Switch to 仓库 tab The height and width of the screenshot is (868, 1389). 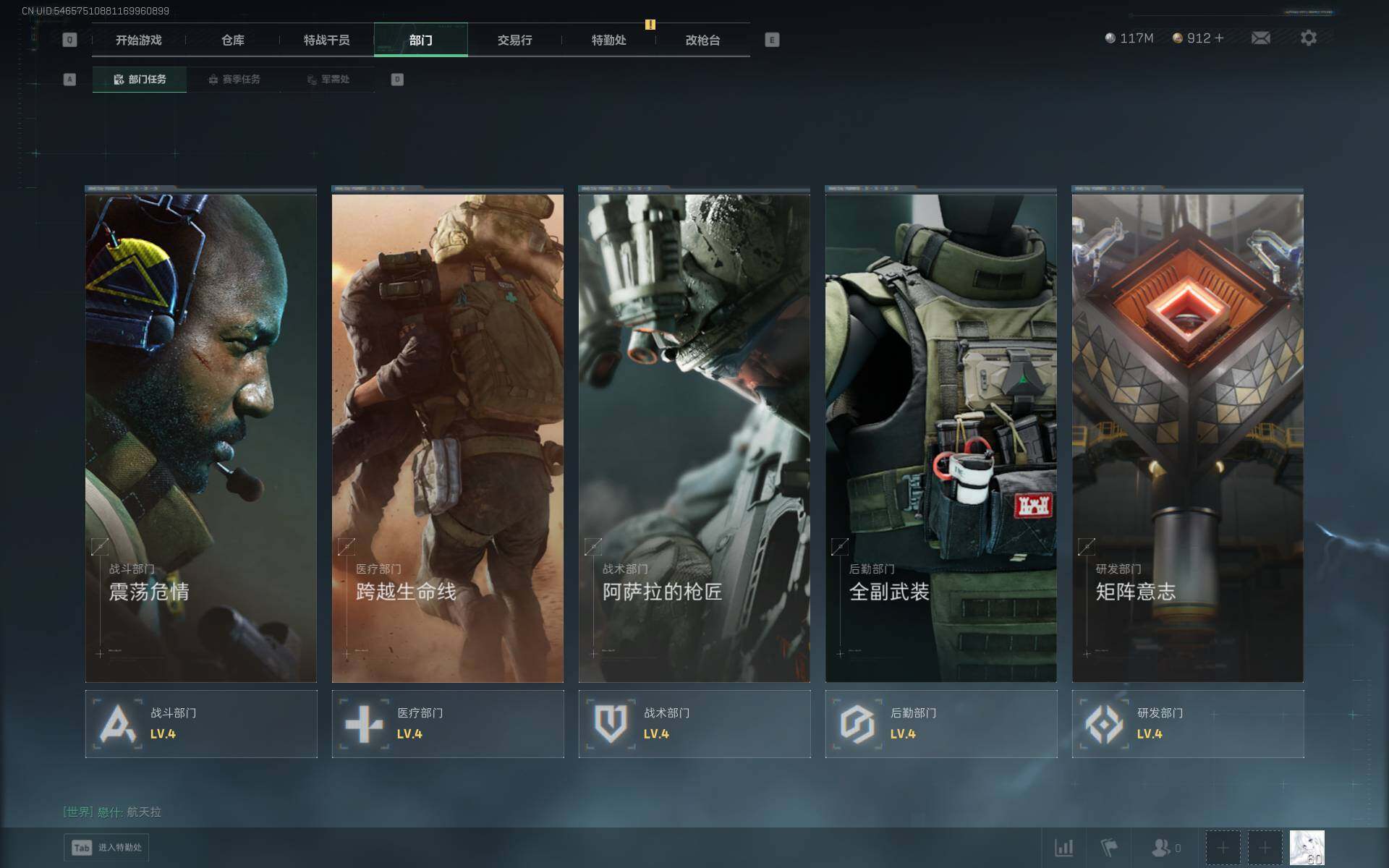pos(233,40)
